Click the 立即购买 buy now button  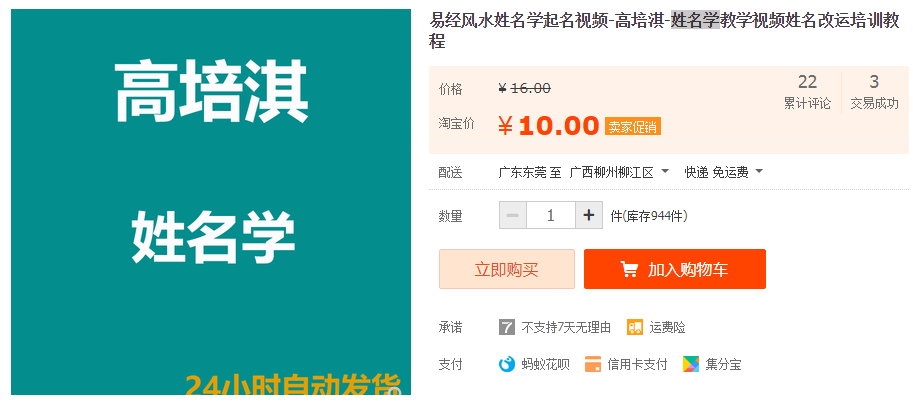tap(506, 269)
